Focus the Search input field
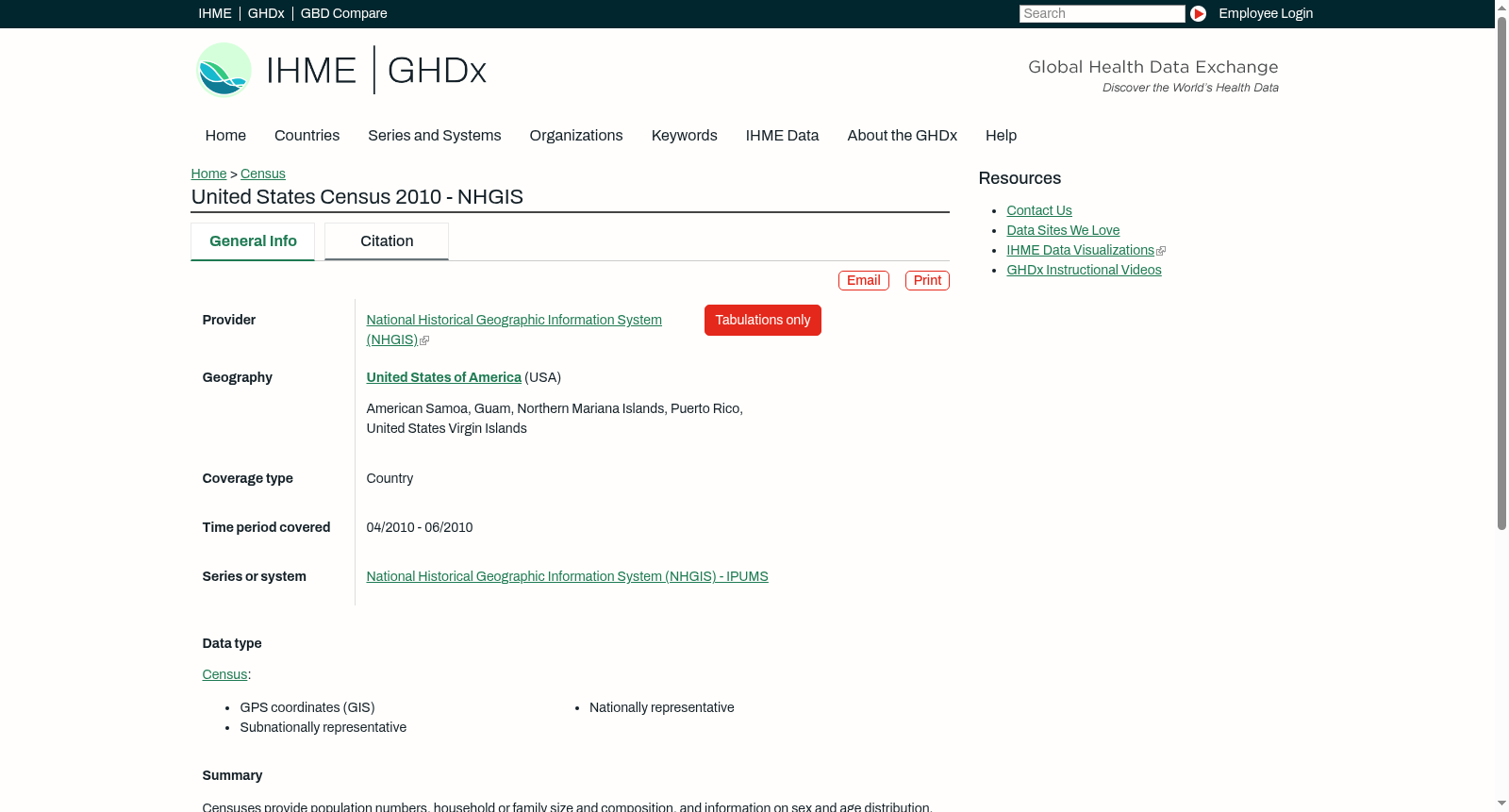The height and width of the screenshot is (812, 1509). 1102,13
